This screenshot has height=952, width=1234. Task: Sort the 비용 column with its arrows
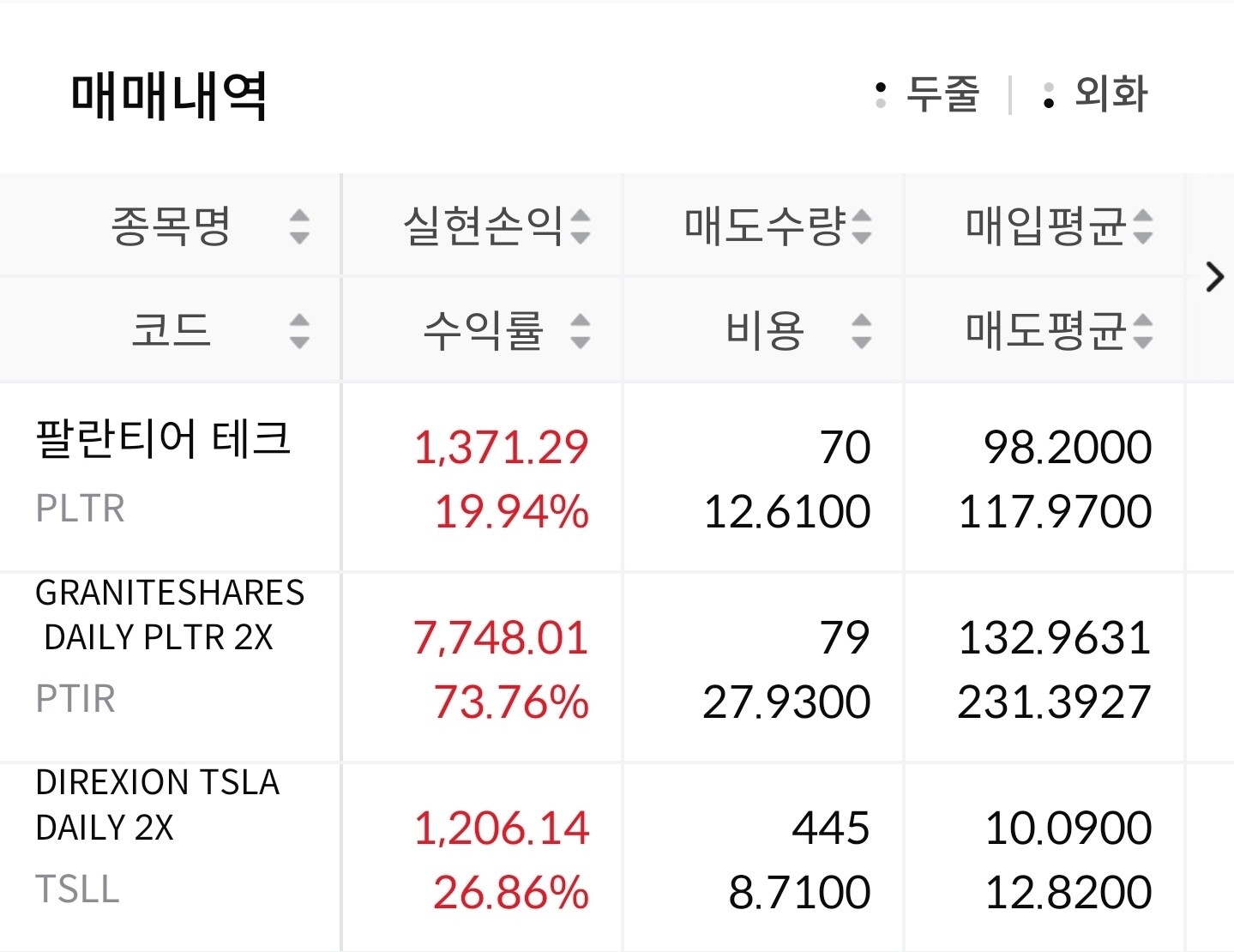(x=861, y=331)
